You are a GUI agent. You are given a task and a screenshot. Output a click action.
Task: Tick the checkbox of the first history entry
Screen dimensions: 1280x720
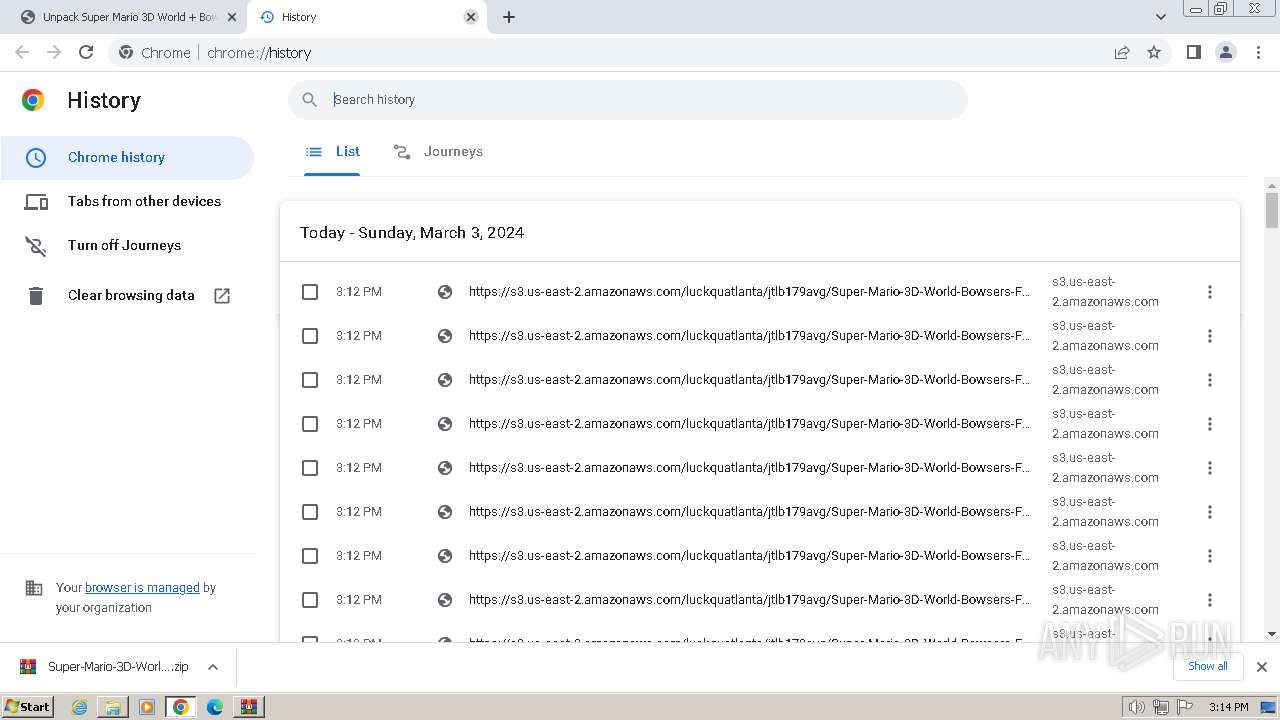click(x=310, y=292)
